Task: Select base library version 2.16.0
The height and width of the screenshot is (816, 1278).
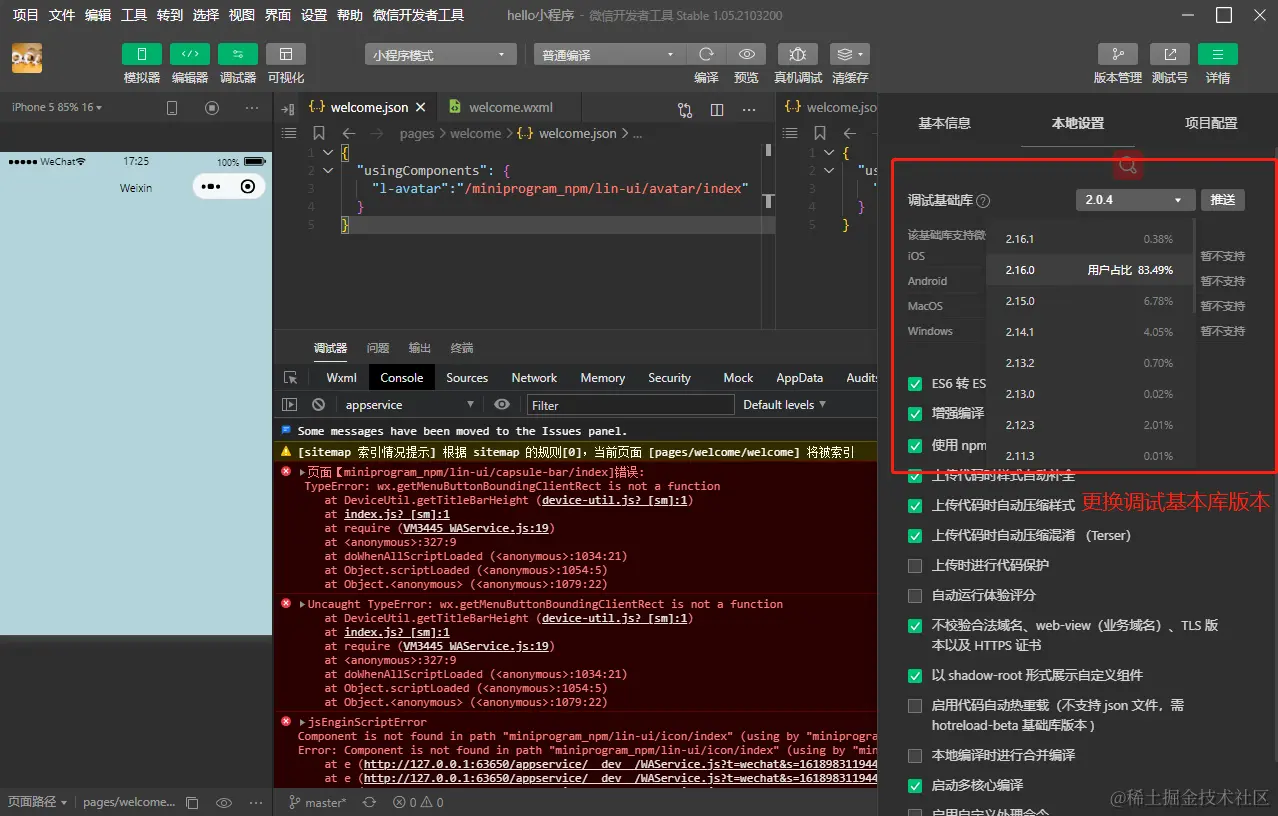Action: tap(1090, 270)
